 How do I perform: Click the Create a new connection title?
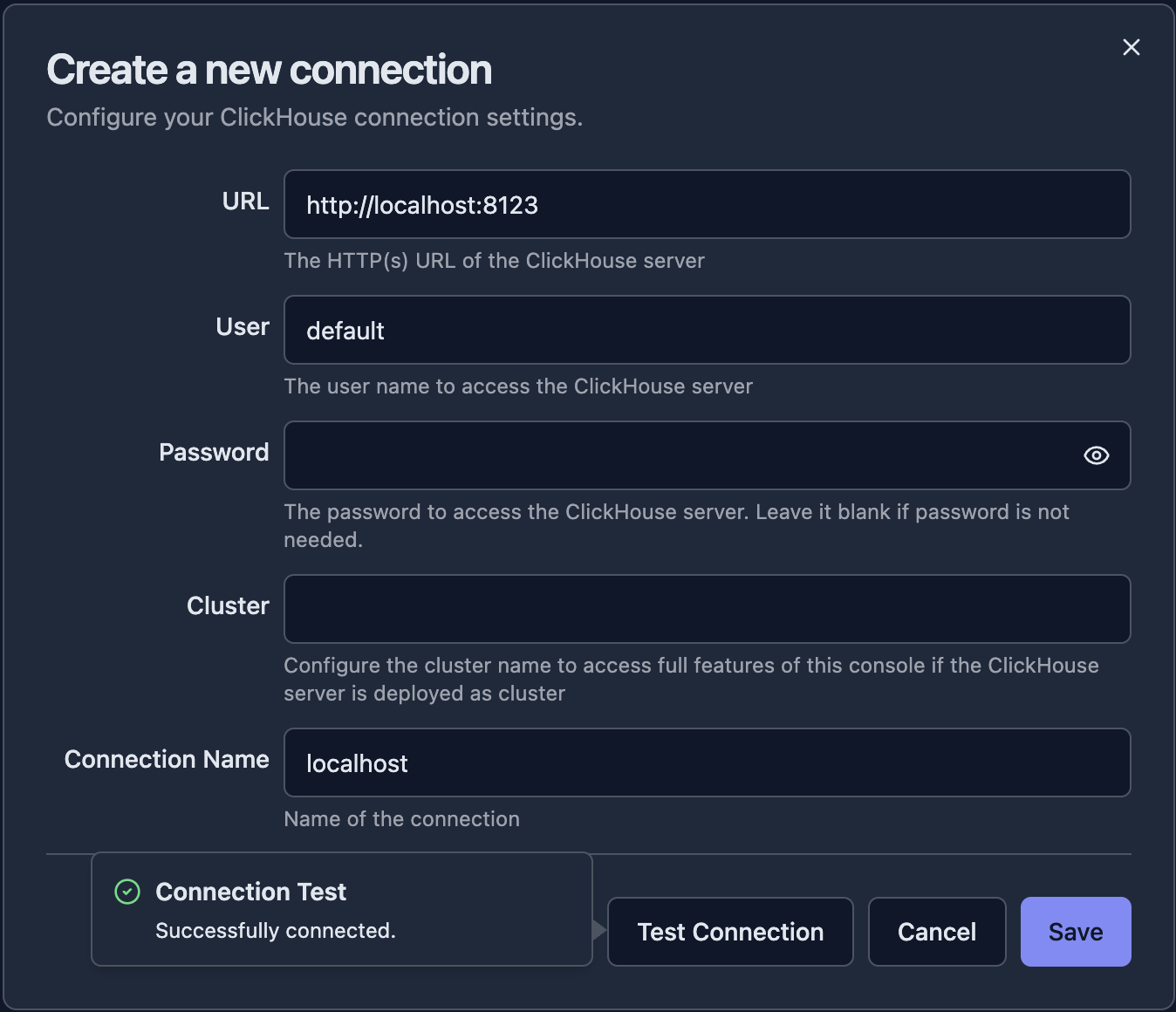coord(269,69)
